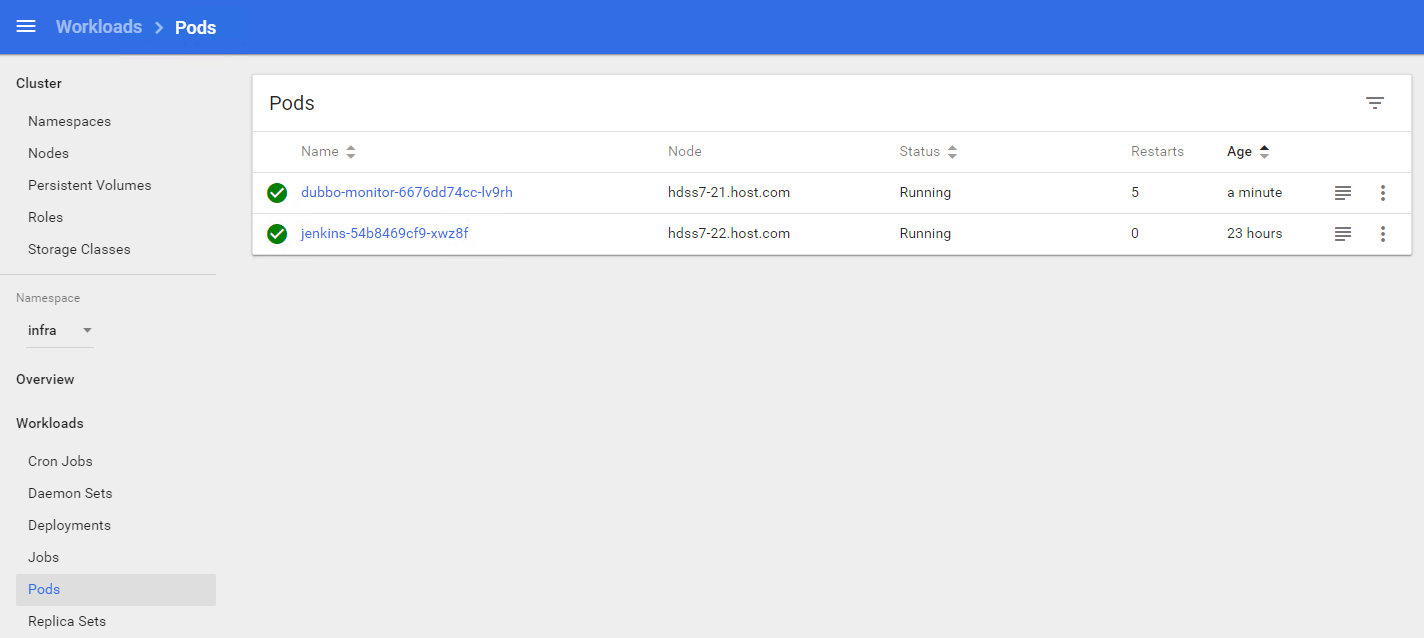Open three-dot actions menu for dubbo-monitor pod
The width and height of the screenshot is (1424, 638).
1383,193
